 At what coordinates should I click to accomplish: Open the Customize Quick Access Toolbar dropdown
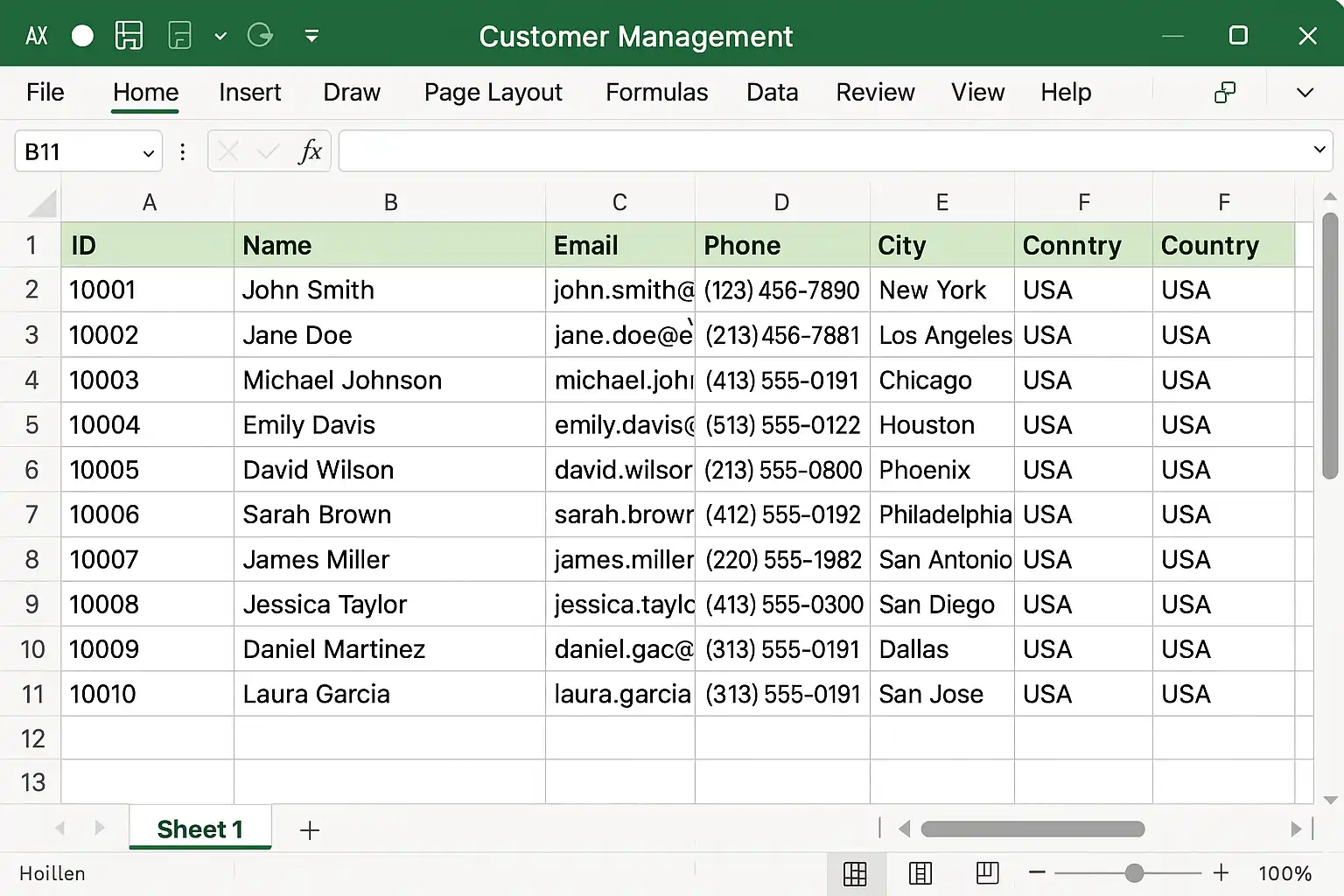(311, 36)
